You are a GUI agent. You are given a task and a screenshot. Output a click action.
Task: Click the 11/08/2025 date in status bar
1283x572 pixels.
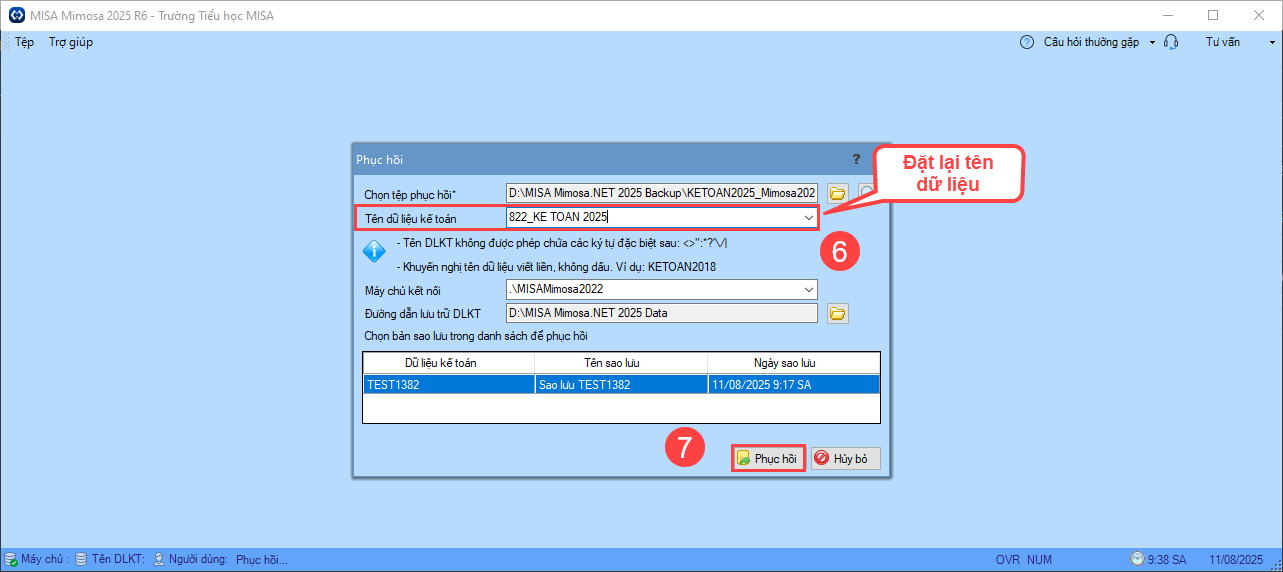point(1236,559)
